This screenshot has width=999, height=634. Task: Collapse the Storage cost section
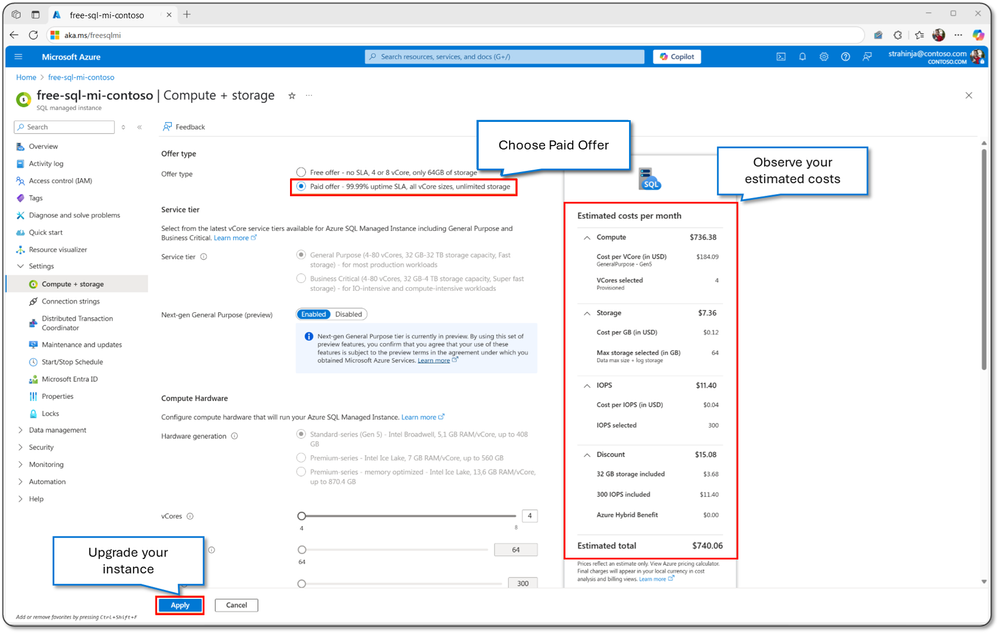coord(587,313)
